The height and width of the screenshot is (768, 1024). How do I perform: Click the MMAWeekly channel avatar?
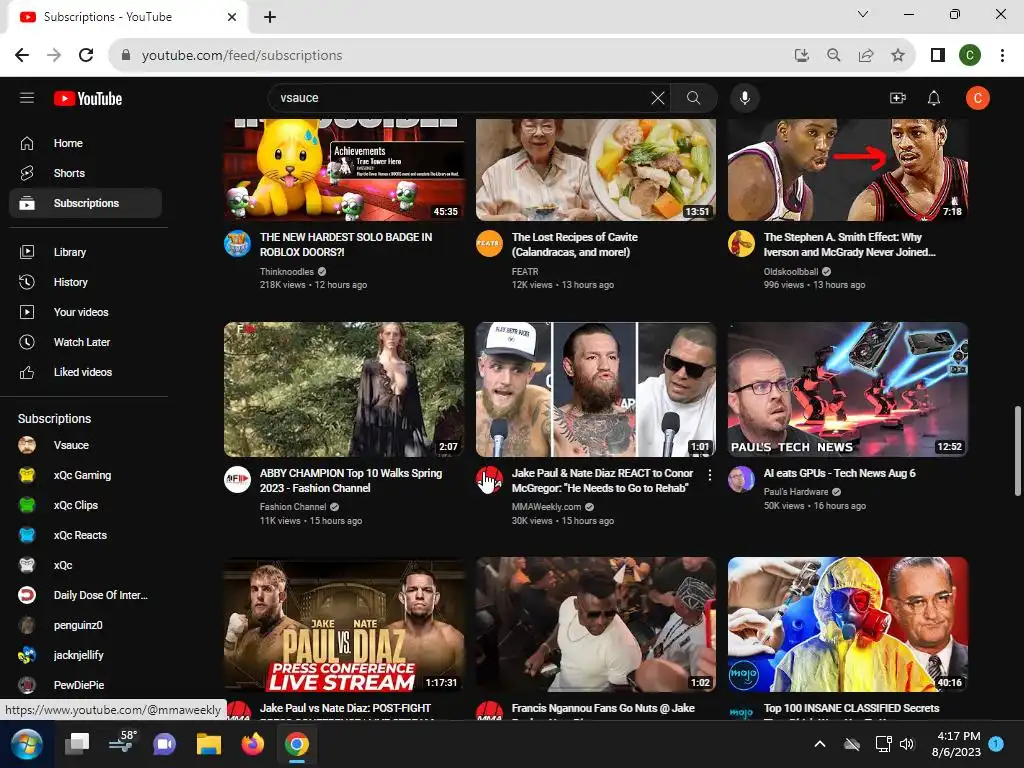click(x=489, y=479)
